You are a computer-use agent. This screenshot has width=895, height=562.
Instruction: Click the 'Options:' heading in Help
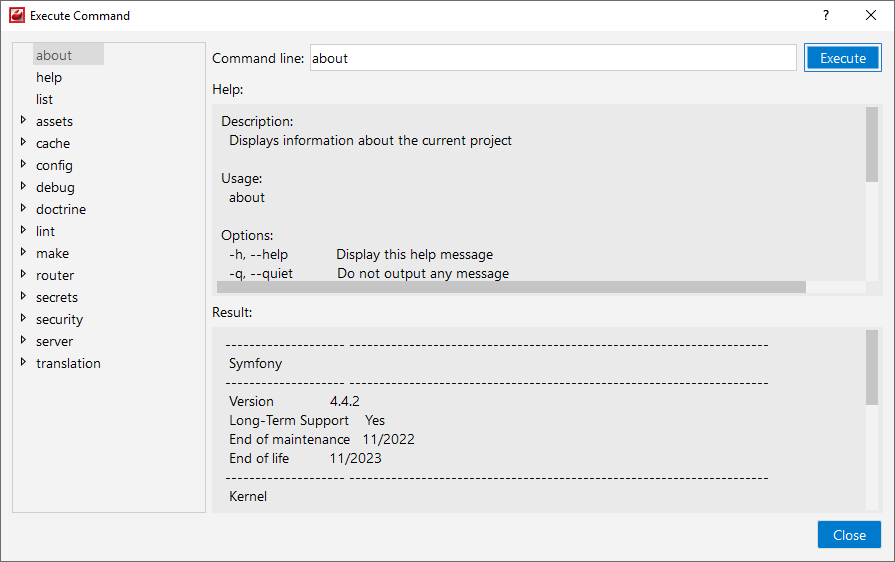[247, 236]
